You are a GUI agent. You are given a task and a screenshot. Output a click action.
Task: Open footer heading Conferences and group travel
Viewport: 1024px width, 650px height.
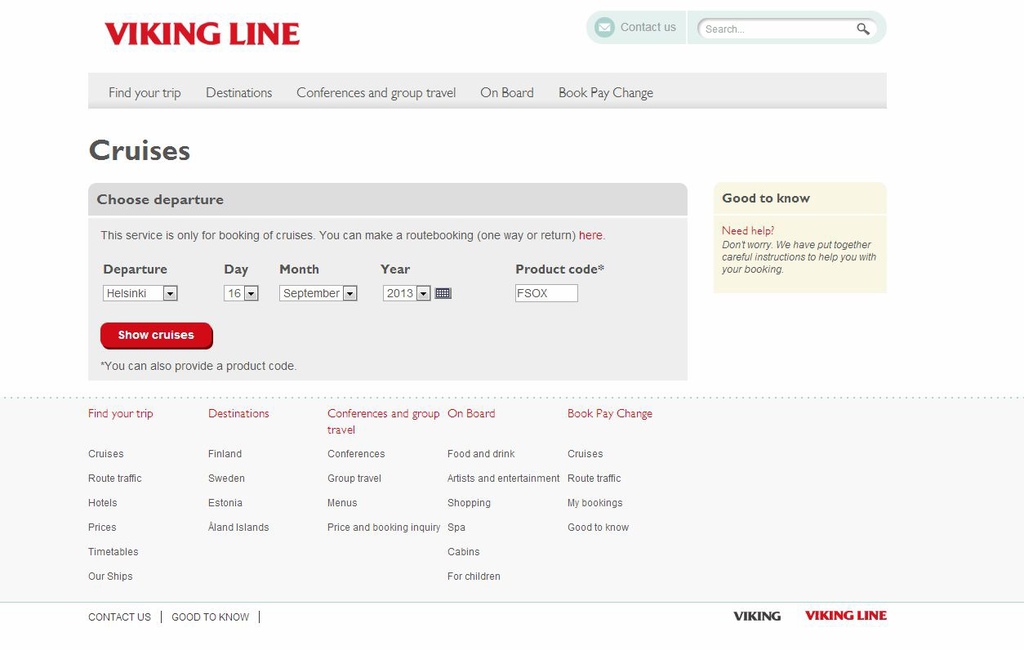[x=383, y=421]
